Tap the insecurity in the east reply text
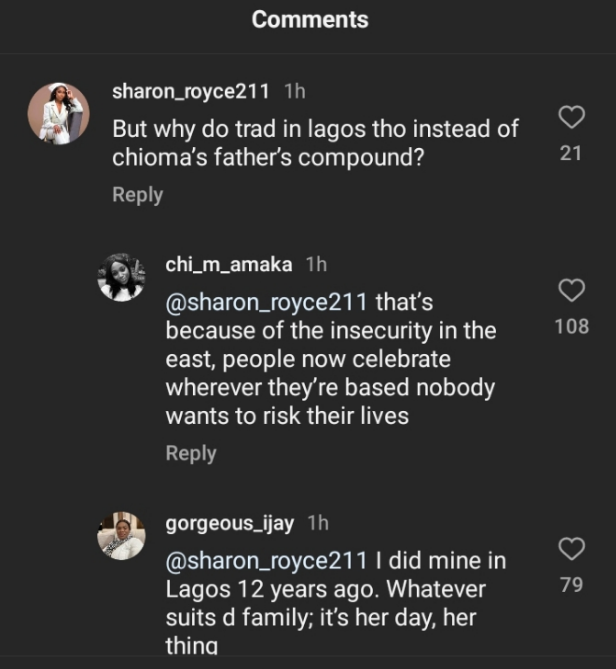The width and height of the screenshot is (616, 669). pos(330,357)
